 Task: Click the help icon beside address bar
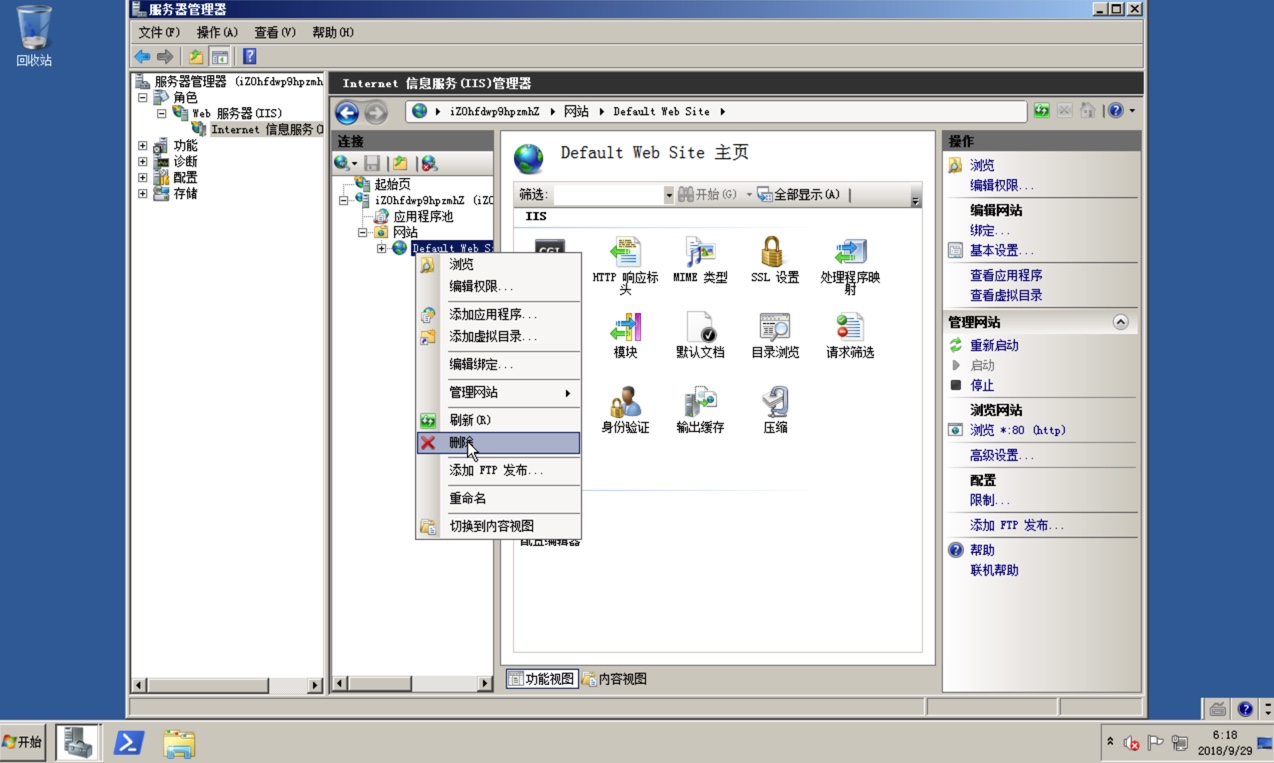pyautogui.click(x=1116, y=111)
